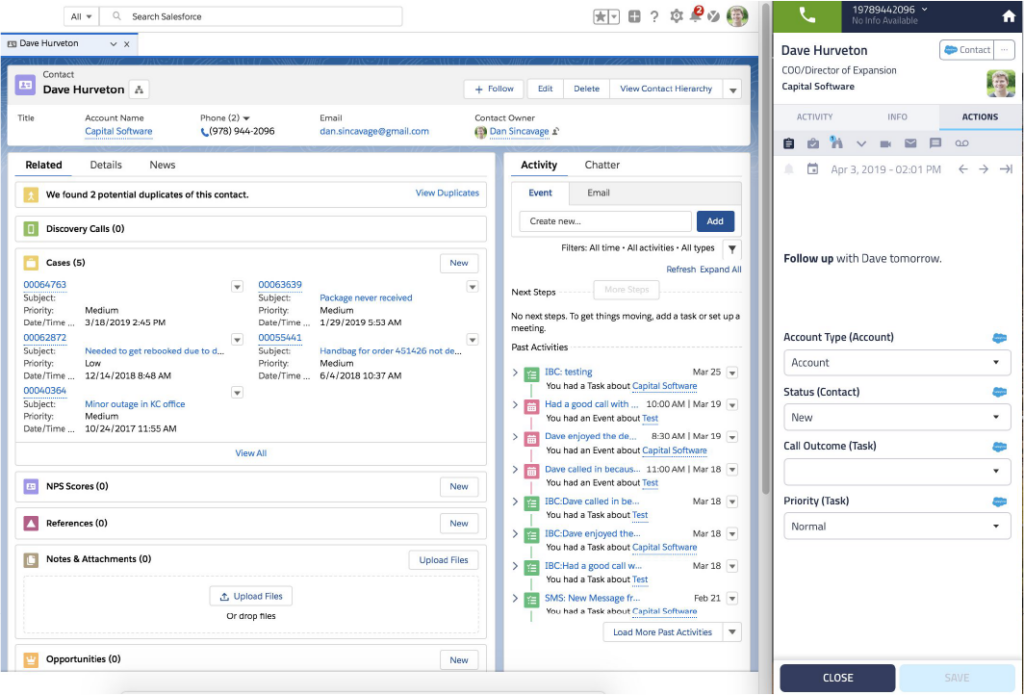Open the Capital Software account name link
Viewport: 1024px width, 695px height.
[118, 131]
